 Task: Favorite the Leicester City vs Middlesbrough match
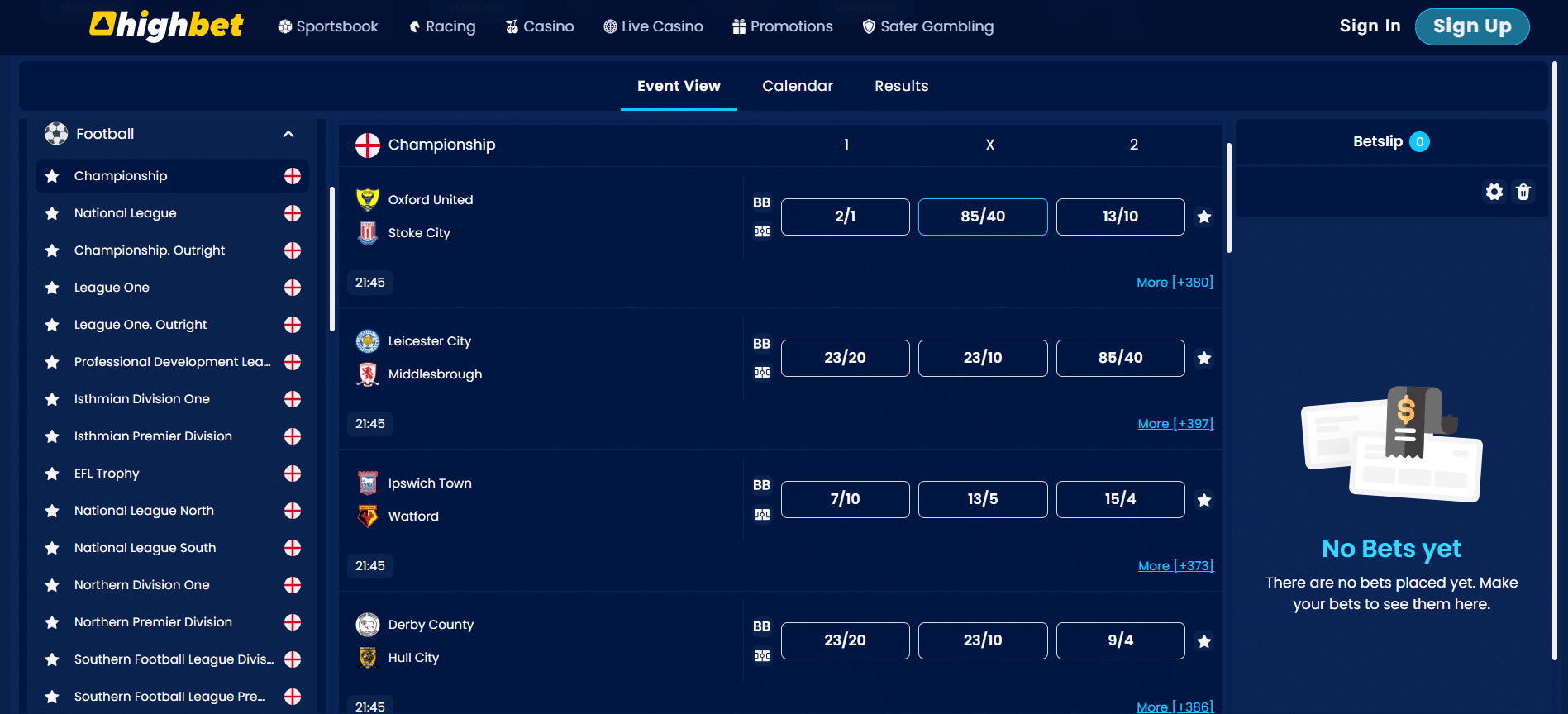point(1204,358)
